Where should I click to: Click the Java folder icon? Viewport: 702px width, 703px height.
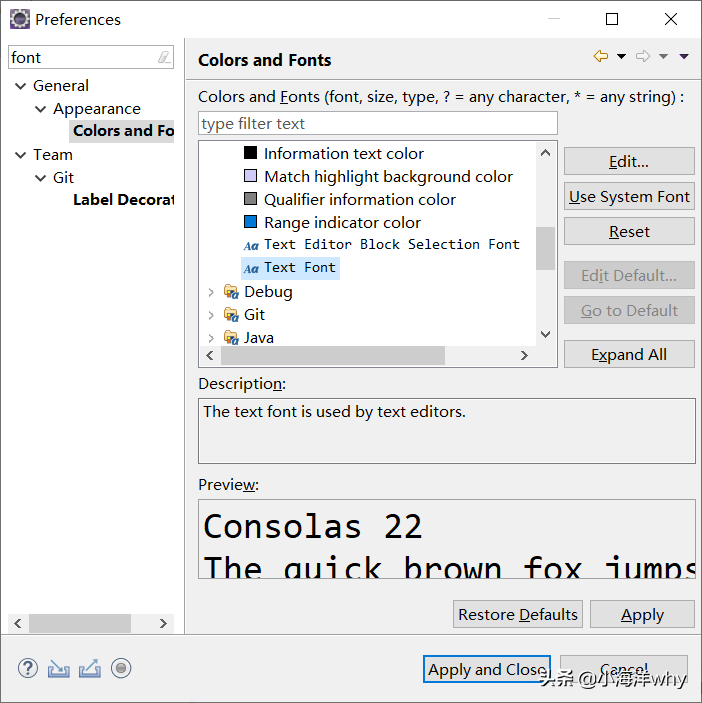231,338
